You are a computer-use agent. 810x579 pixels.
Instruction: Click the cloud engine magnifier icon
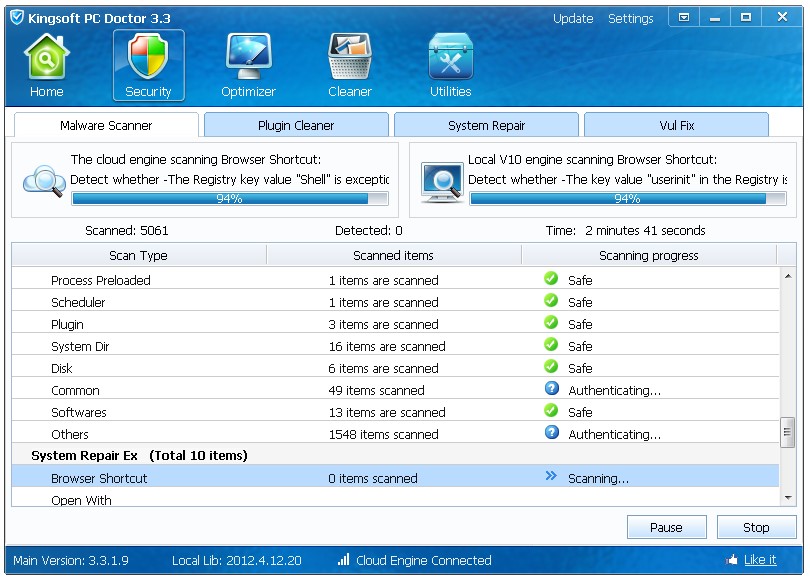point(44,181)
